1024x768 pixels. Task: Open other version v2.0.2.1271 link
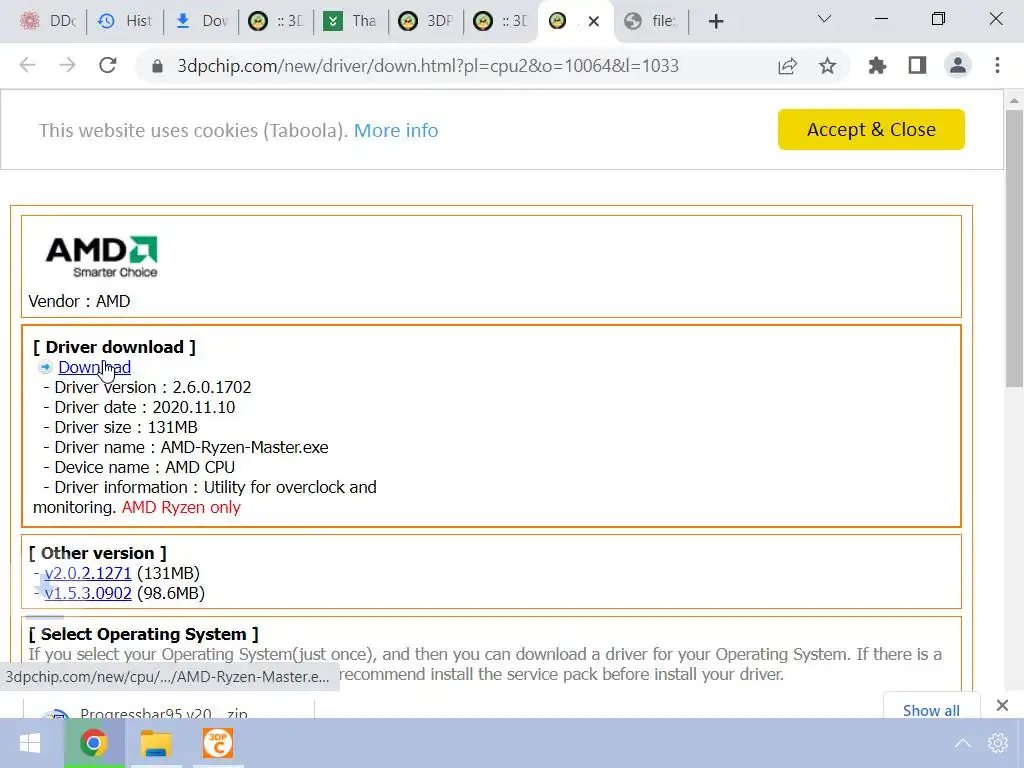click(x=88, y=573)
